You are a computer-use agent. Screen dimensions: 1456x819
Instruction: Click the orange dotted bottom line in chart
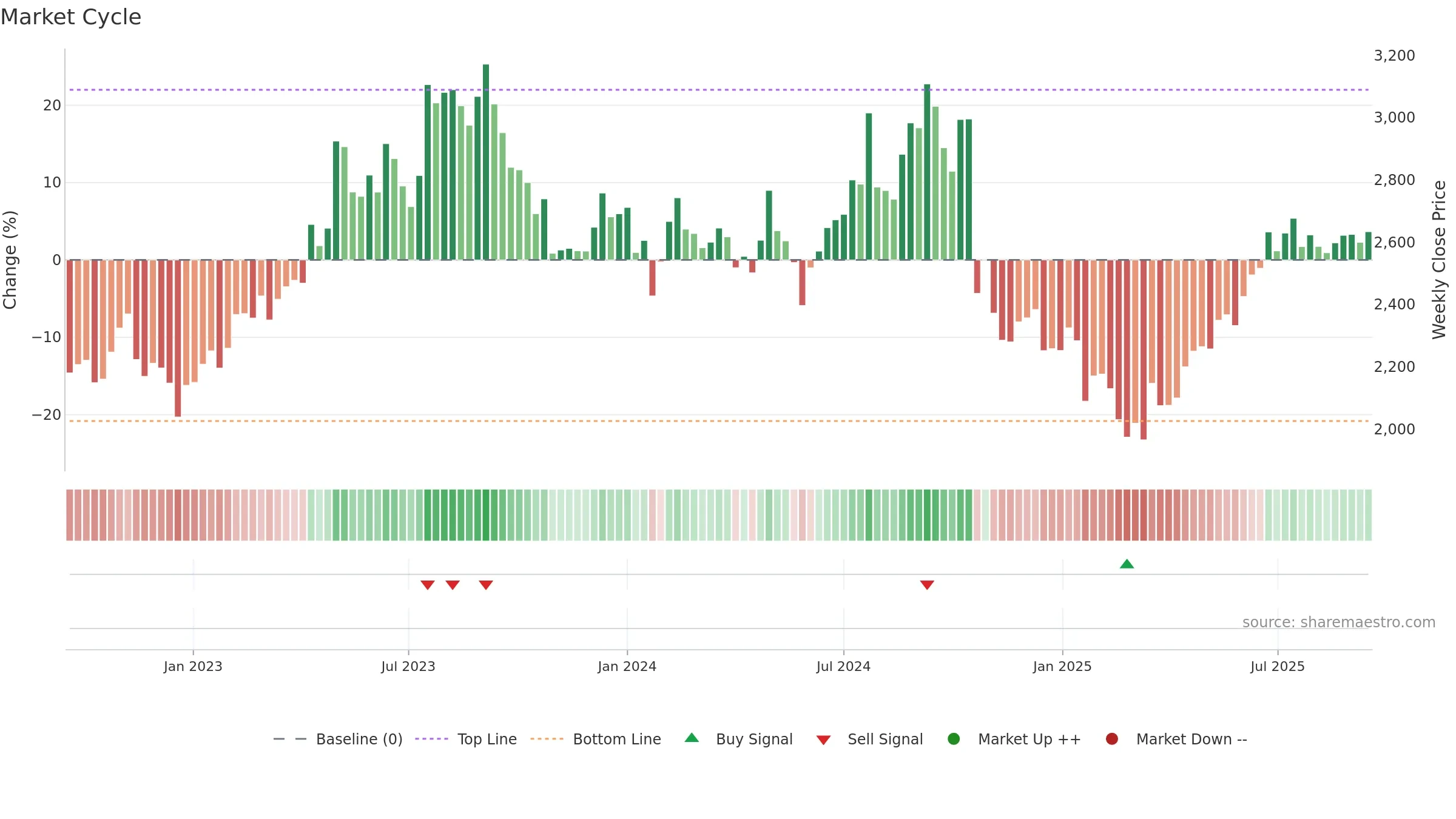coord(719,421)
